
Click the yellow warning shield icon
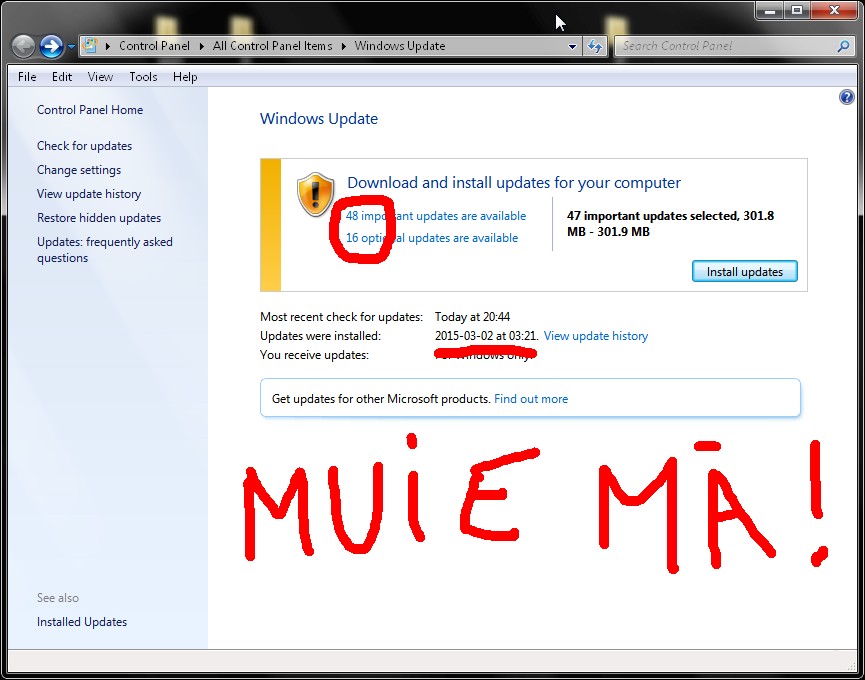click(315, 194)
